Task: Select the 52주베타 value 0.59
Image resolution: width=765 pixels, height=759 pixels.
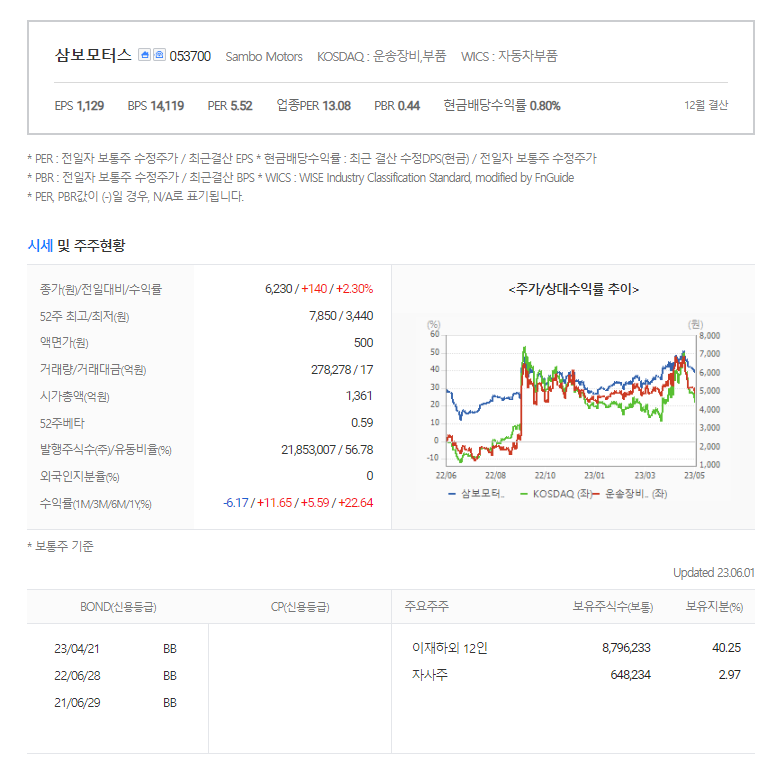Action: (362, 423)
